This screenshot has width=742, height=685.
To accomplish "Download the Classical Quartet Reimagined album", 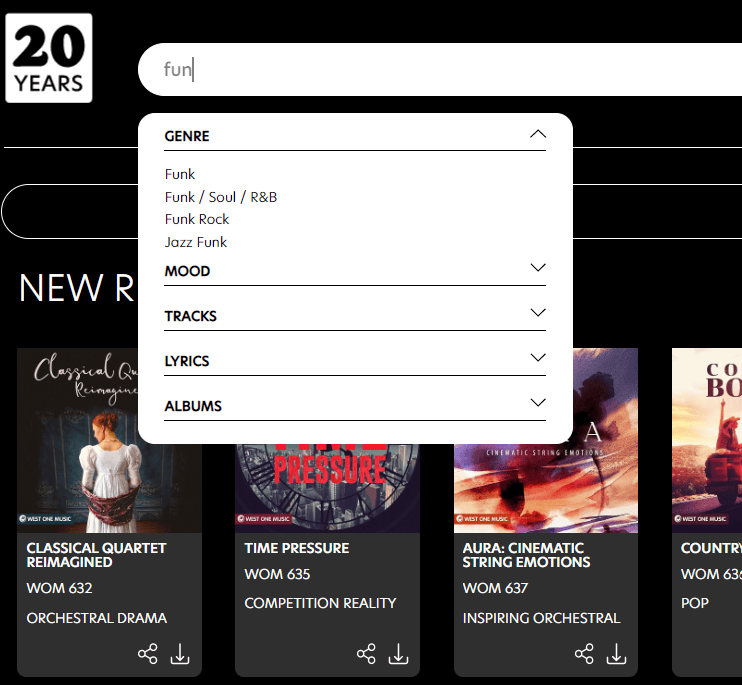I will (180, 654).
